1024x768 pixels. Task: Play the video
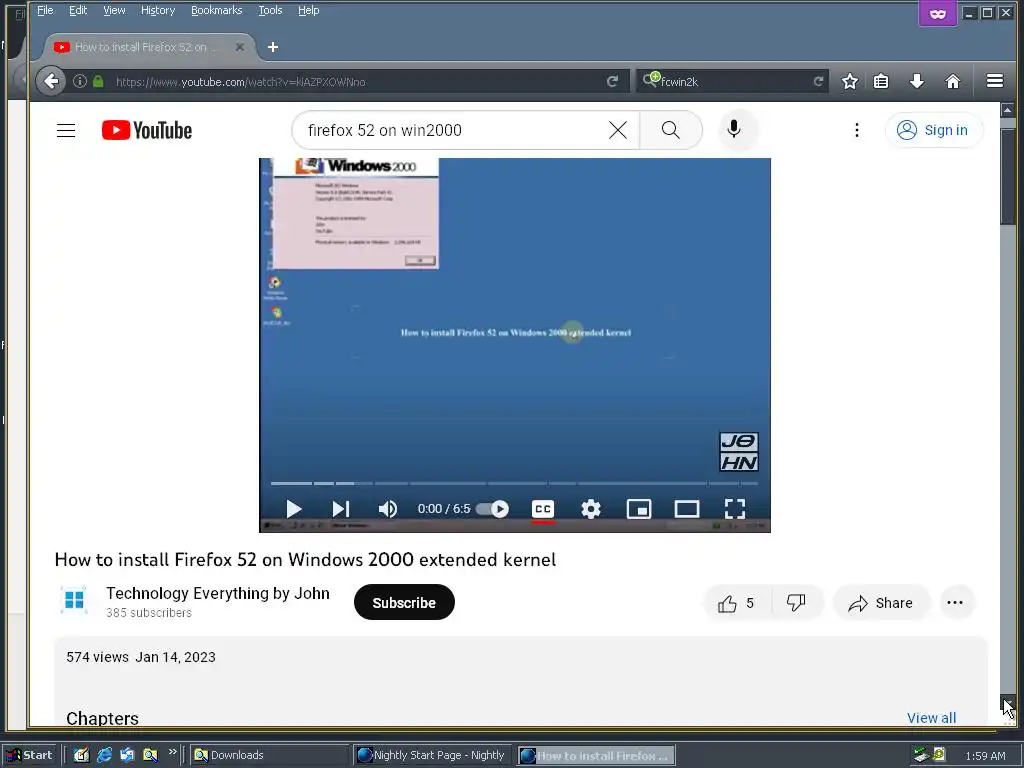[x=294, y=509]
